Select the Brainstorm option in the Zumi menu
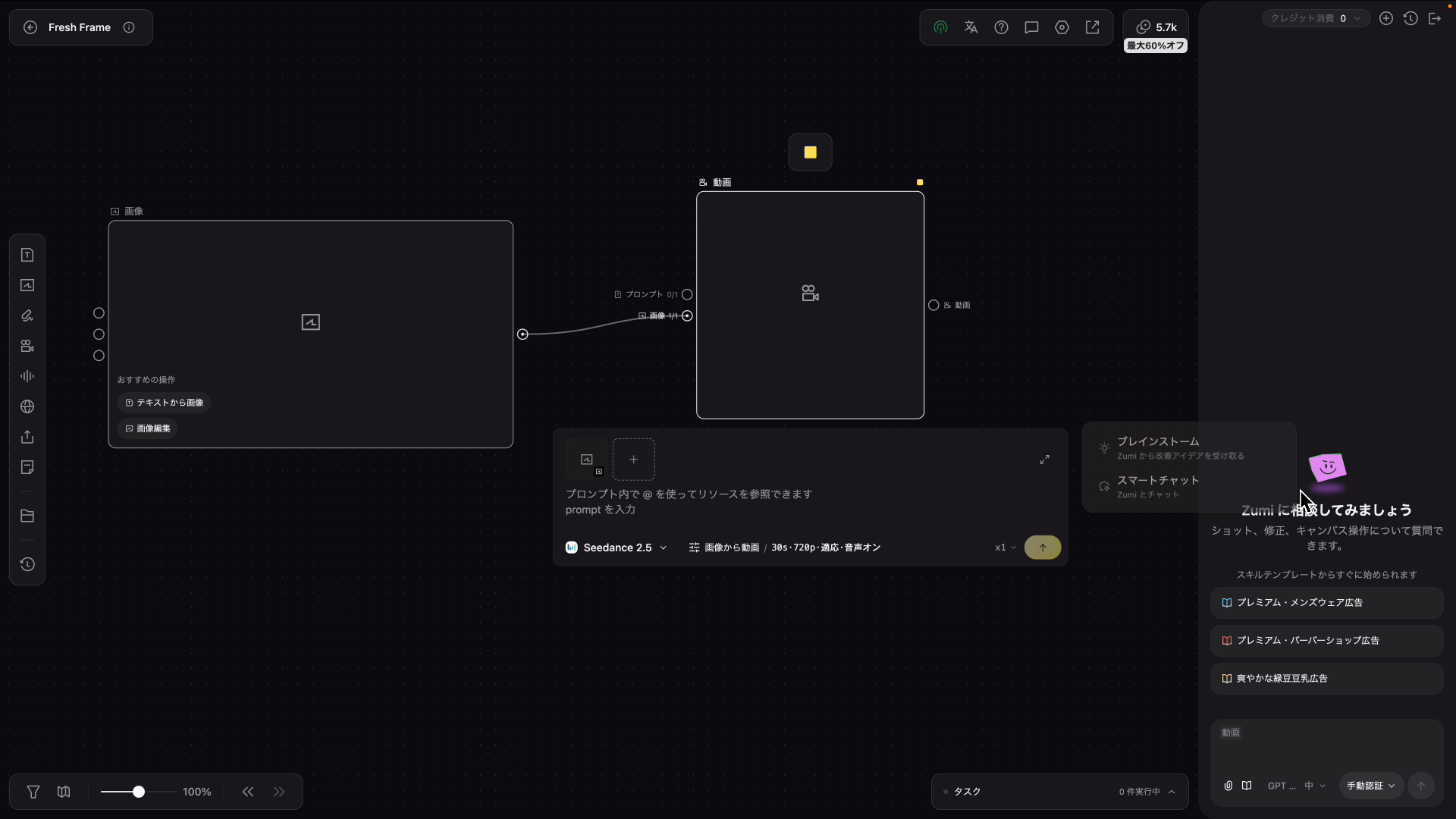 (1189, 447)
